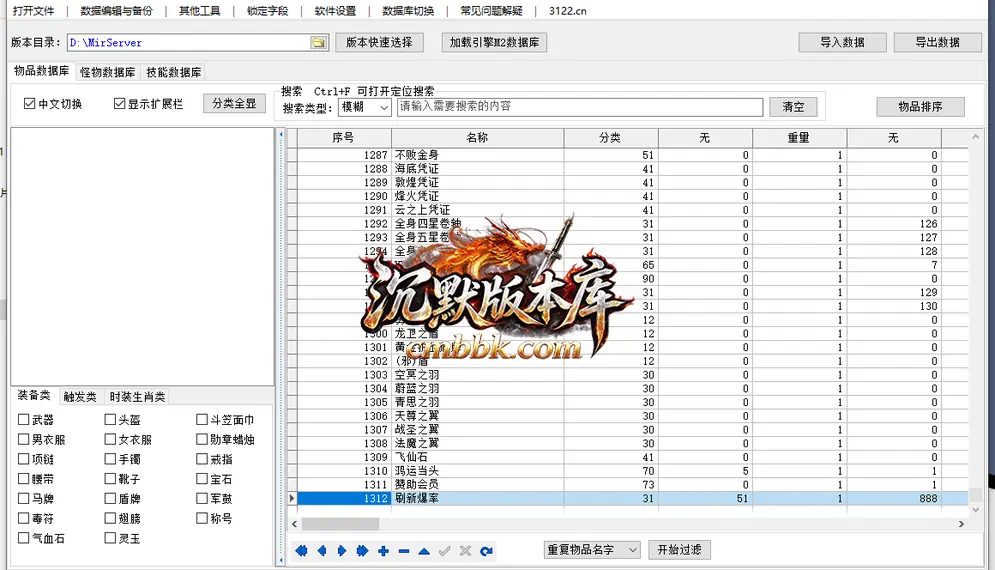Click the horizontal scrollbar thumb of table
Screen dimensions: 995x570
click(340, 524)
